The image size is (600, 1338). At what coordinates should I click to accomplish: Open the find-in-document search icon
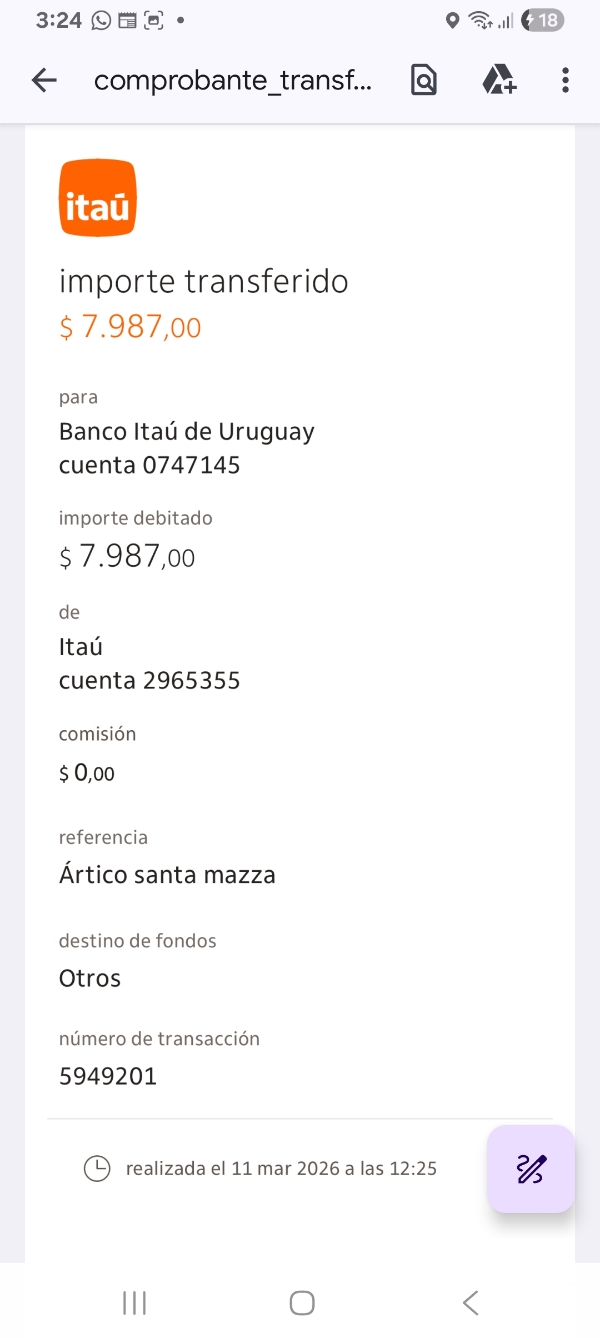point(424,81)
